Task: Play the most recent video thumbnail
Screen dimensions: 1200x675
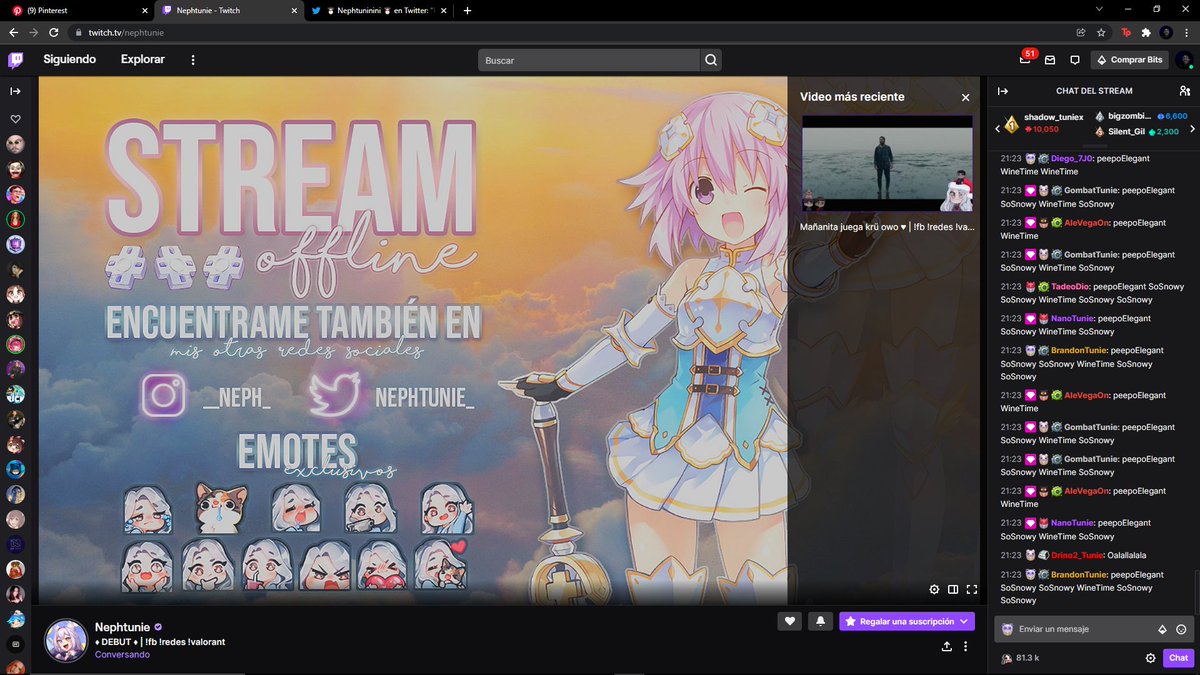Action: 886,164
